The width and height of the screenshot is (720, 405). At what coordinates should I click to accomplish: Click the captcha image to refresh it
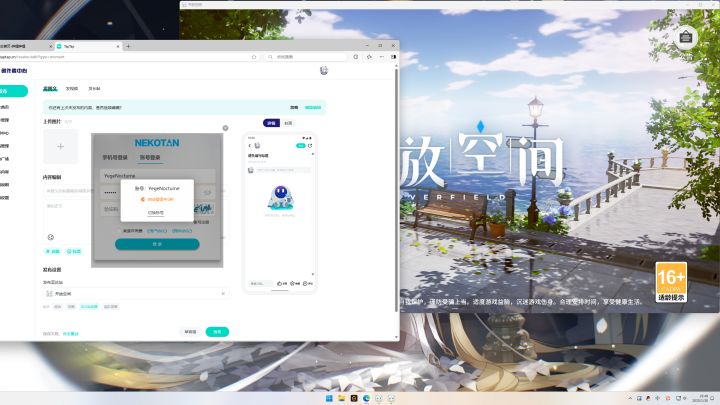tap(204, 209)
